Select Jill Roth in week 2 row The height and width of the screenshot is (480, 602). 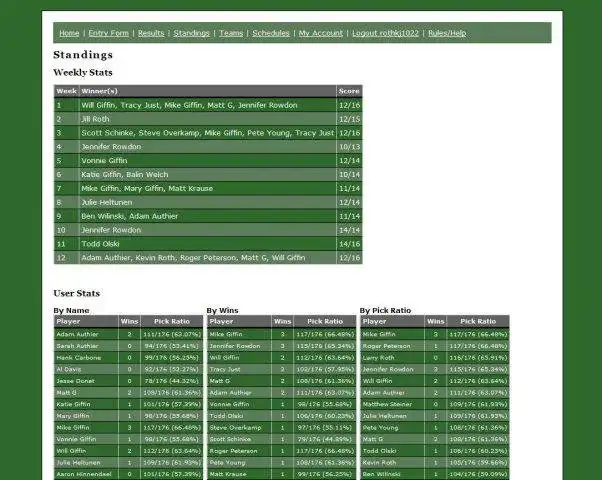(x=95, y=119)
